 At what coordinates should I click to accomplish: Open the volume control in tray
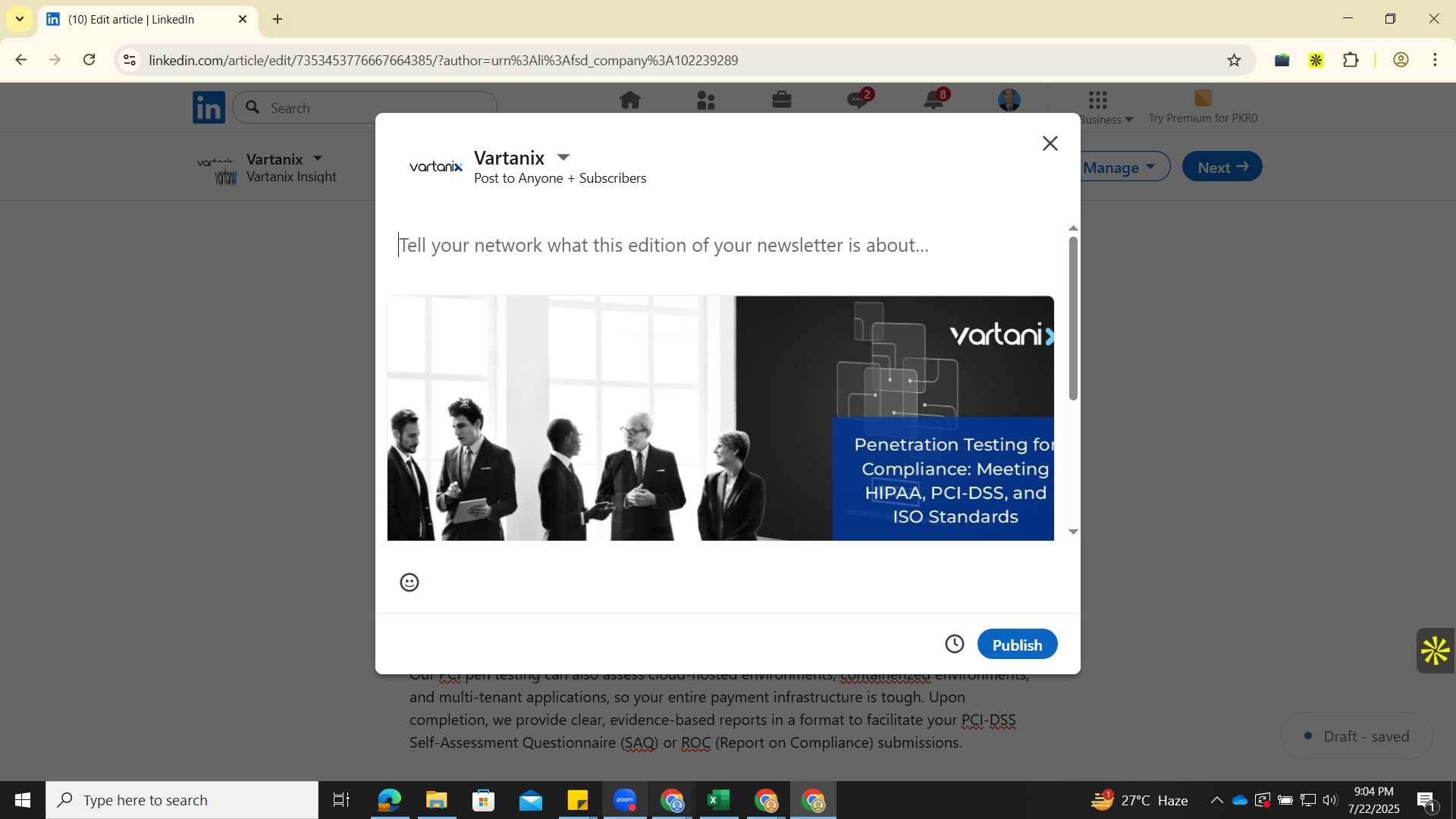click(x=1330, y=800)
